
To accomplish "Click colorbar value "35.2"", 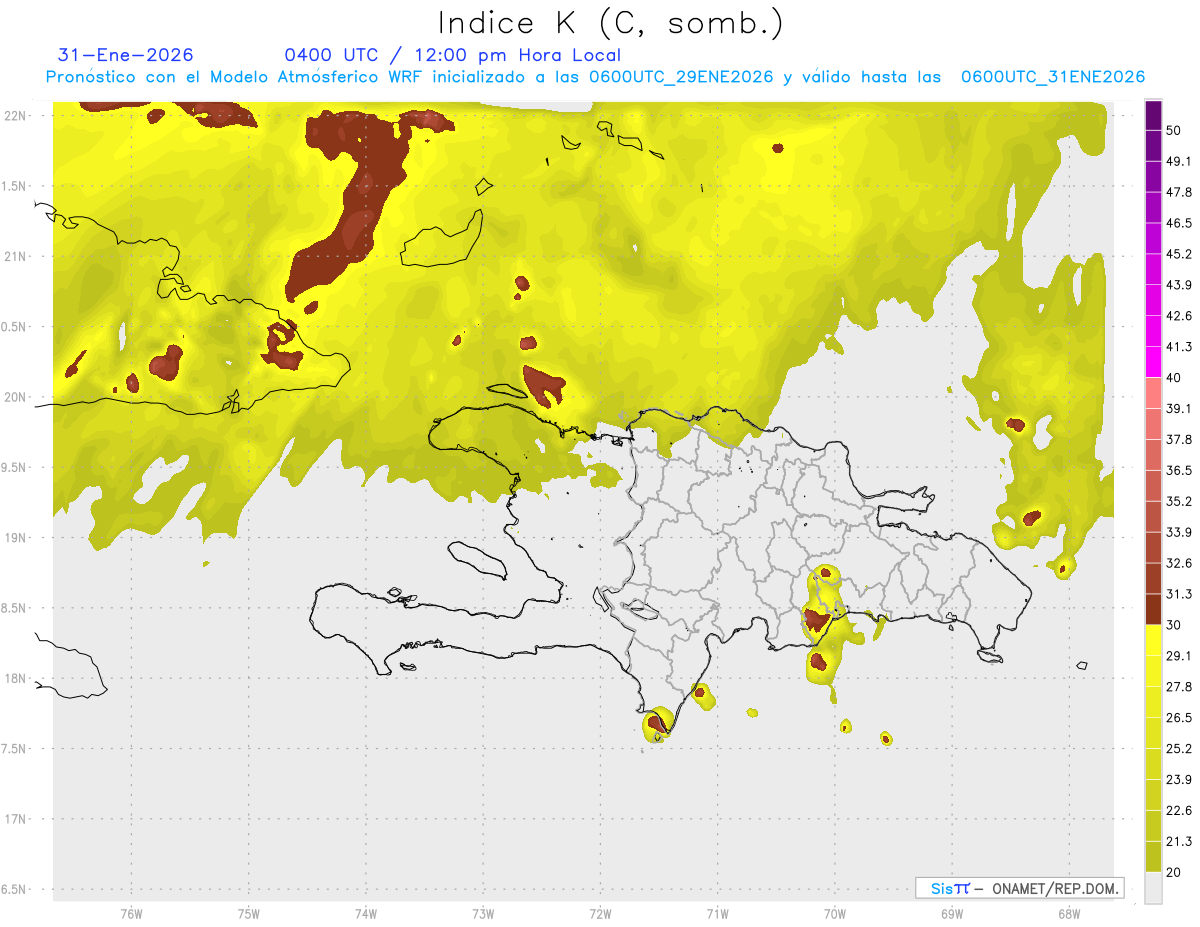I will [x=1178, y=501].
